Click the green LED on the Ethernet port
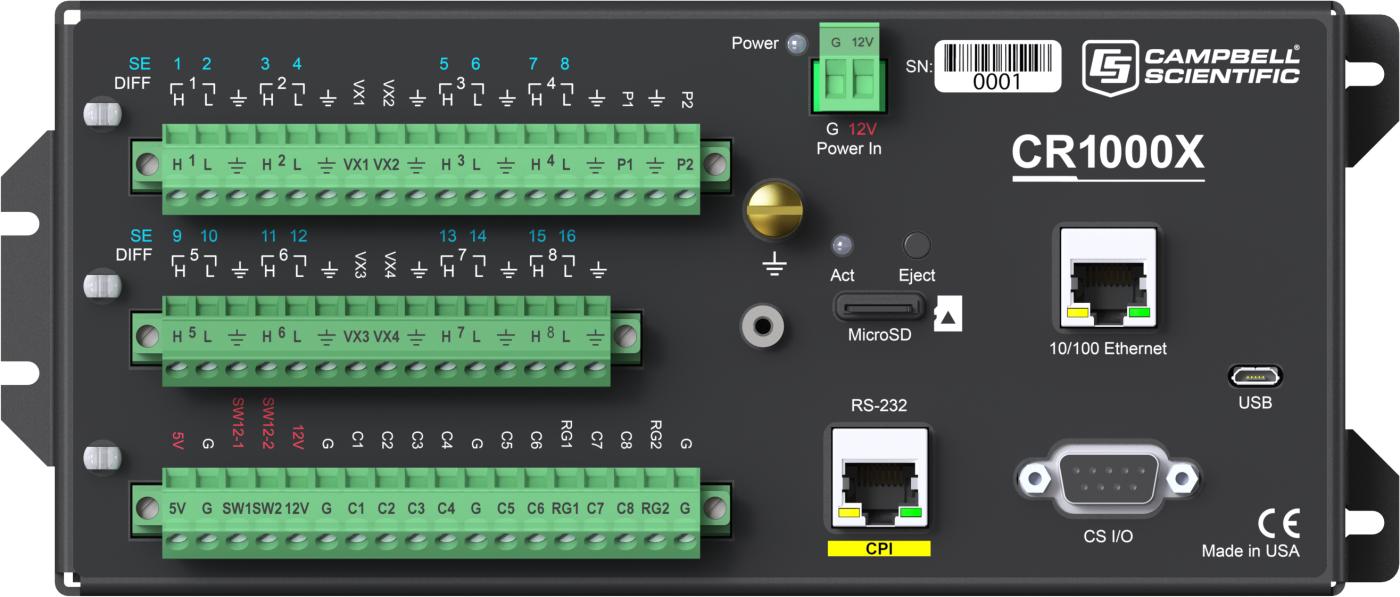This screenshot has height=597, width=1400. pyautogui.click(x=1138, y=314)
